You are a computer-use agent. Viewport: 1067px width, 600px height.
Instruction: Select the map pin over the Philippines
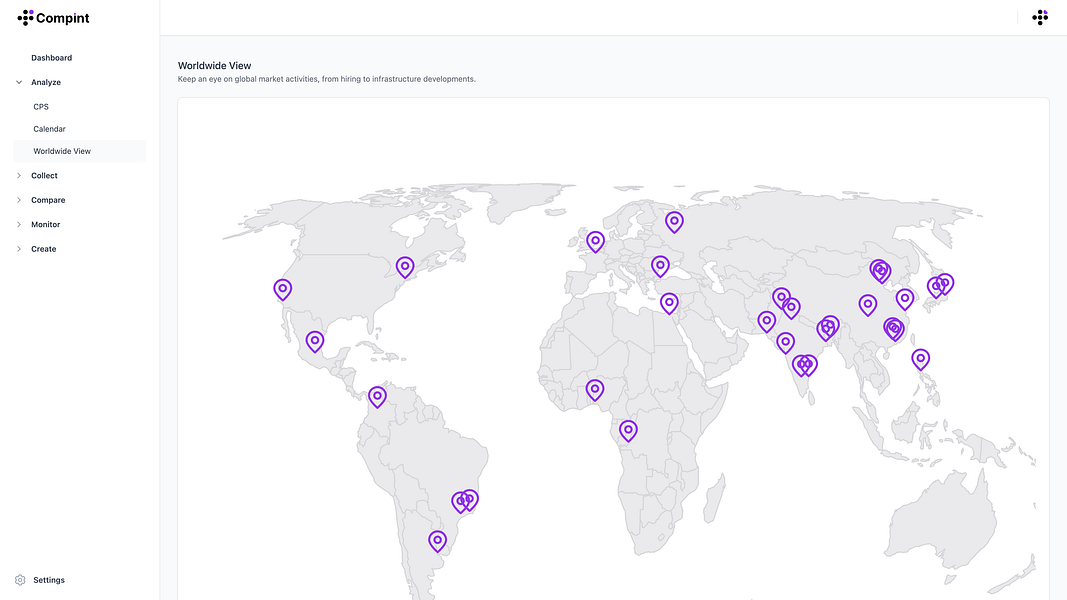pos(921,358)
